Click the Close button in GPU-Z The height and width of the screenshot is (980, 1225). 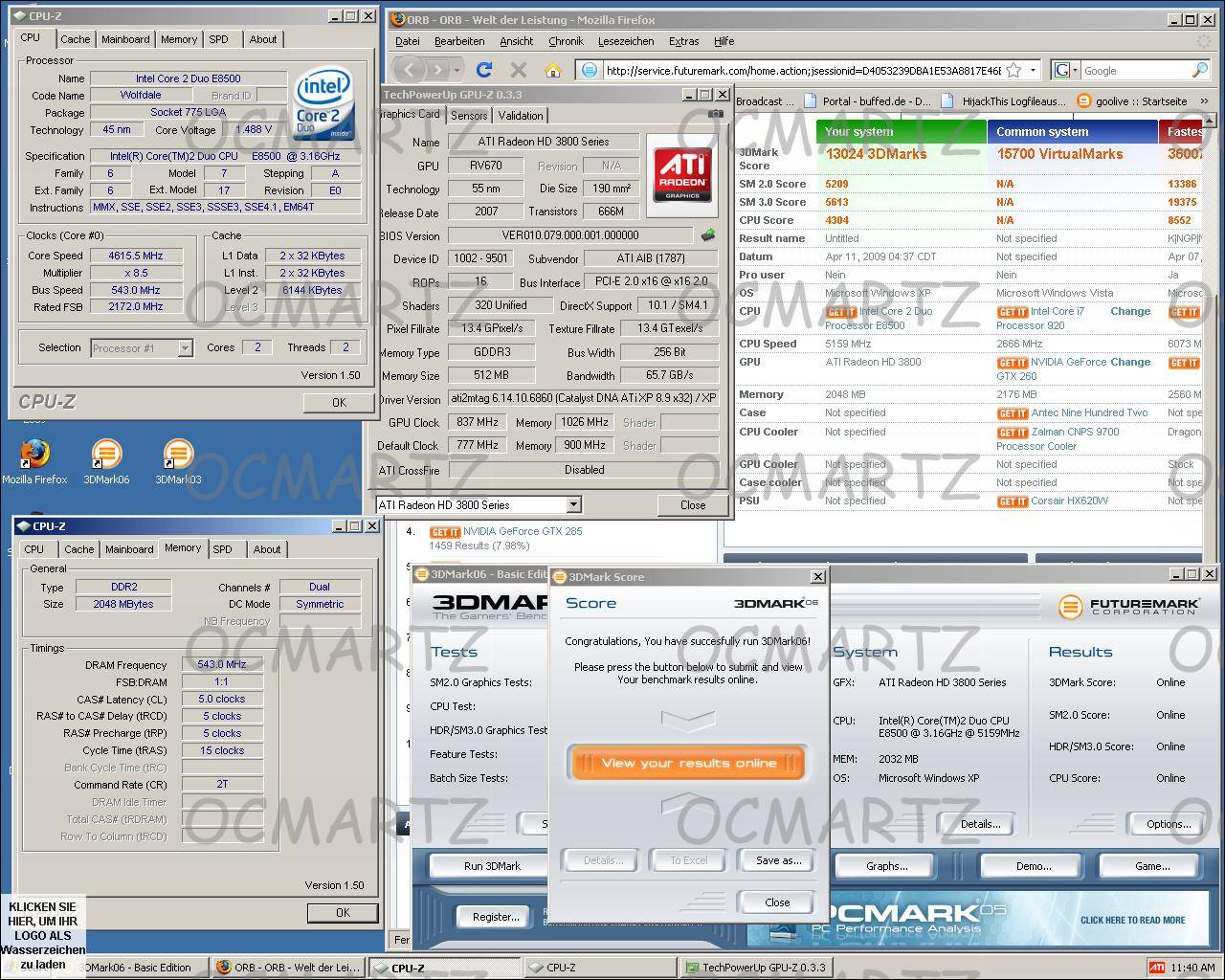click(693, 505)
